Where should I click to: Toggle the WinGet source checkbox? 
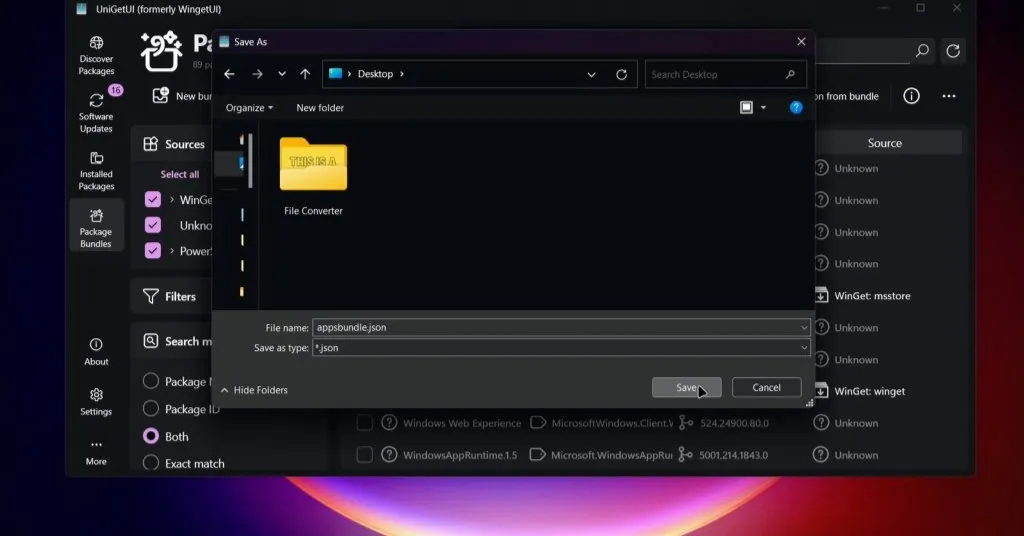point(153,200)
